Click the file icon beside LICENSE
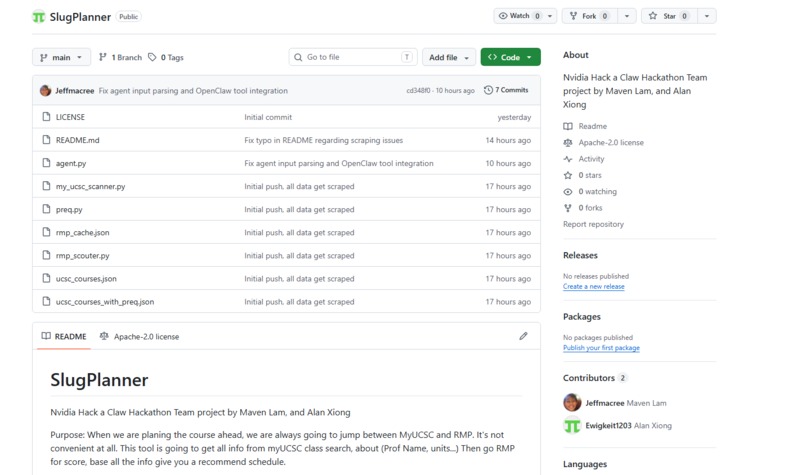This screenshot has height=475, width=806. 46,117
